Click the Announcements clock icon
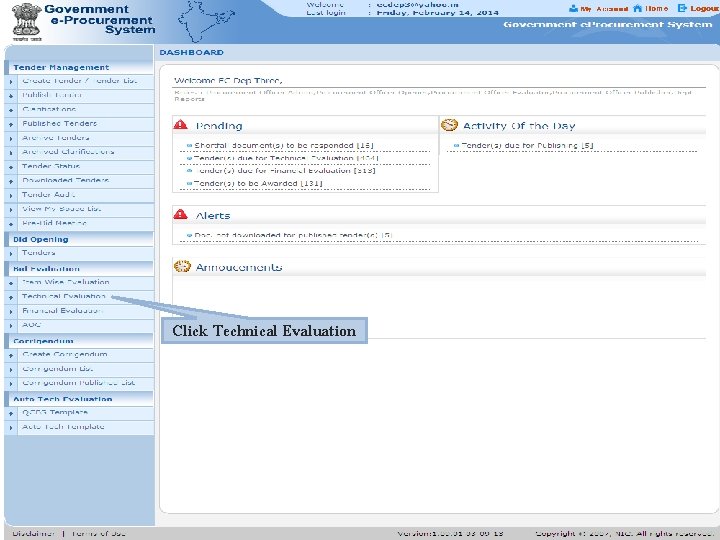720x540 pixels. (x=182, y=266)
